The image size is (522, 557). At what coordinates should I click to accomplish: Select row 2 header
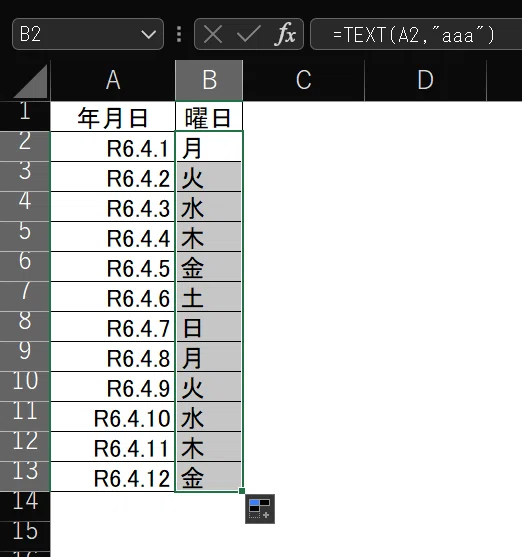coord(25,146)
